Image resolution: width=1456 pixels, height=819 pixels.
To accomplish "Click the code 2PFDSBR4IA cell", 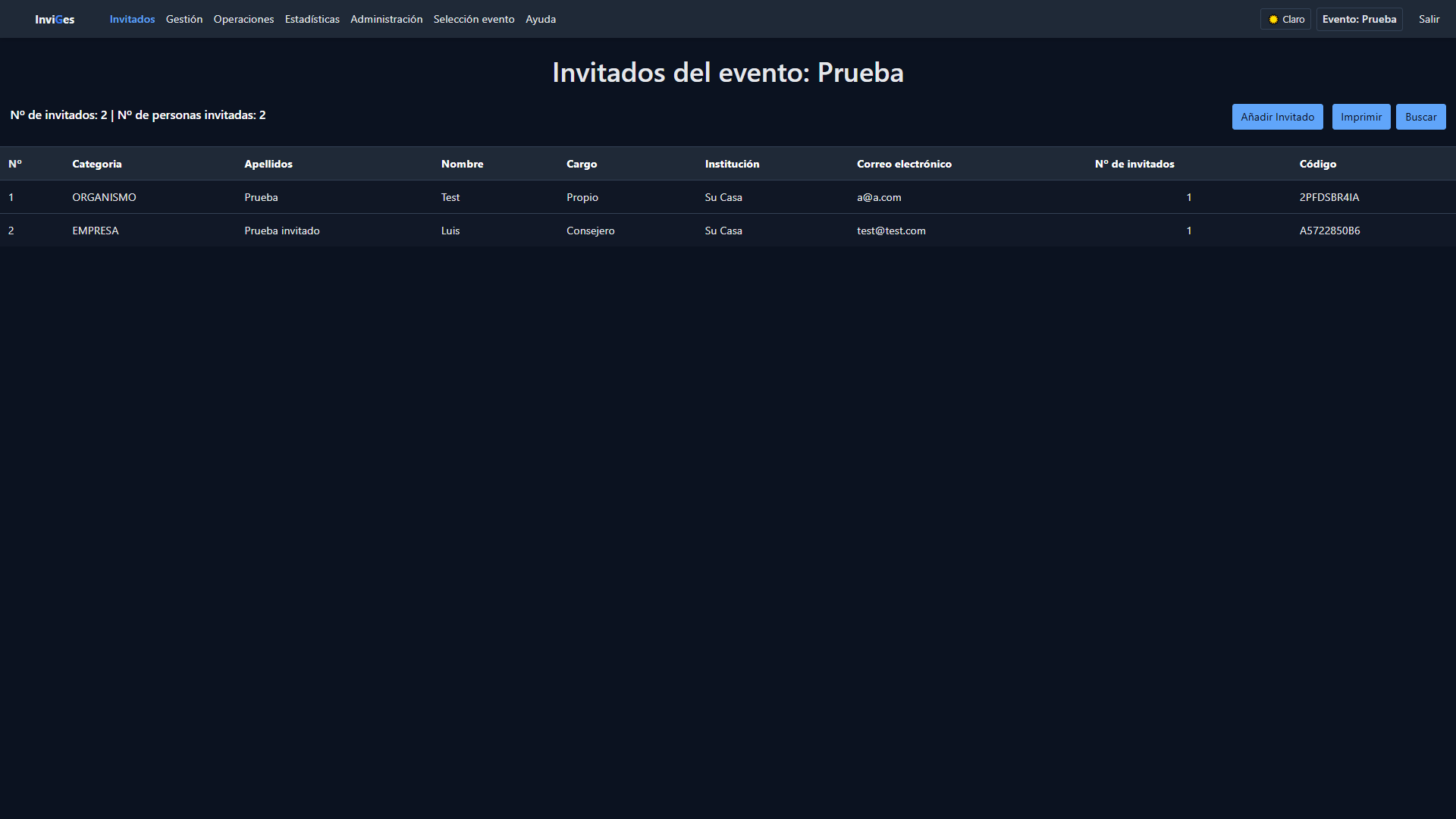I will 1329,197.
